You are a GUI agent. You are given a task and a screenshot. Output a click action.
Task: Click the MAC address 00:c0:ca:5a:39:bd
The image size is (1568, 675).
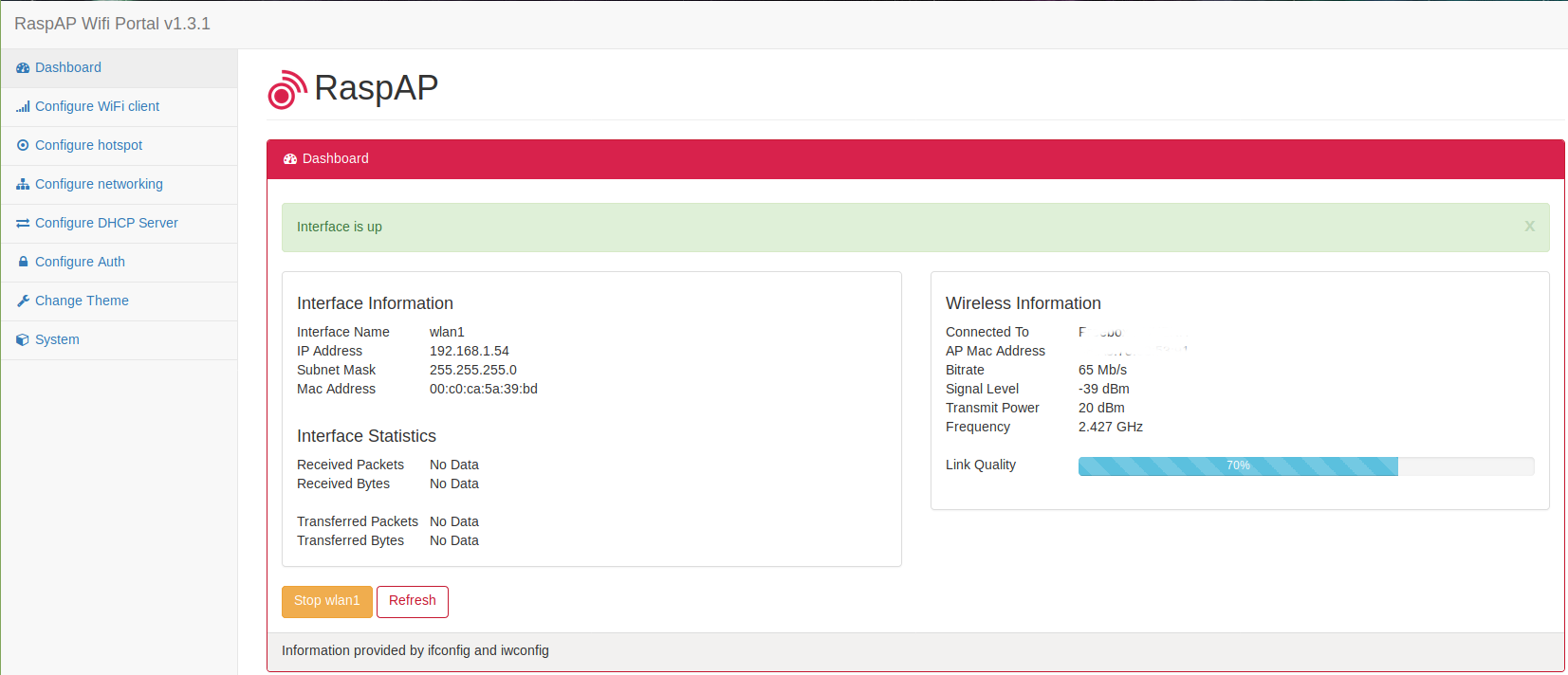click(x=484, y=389)
